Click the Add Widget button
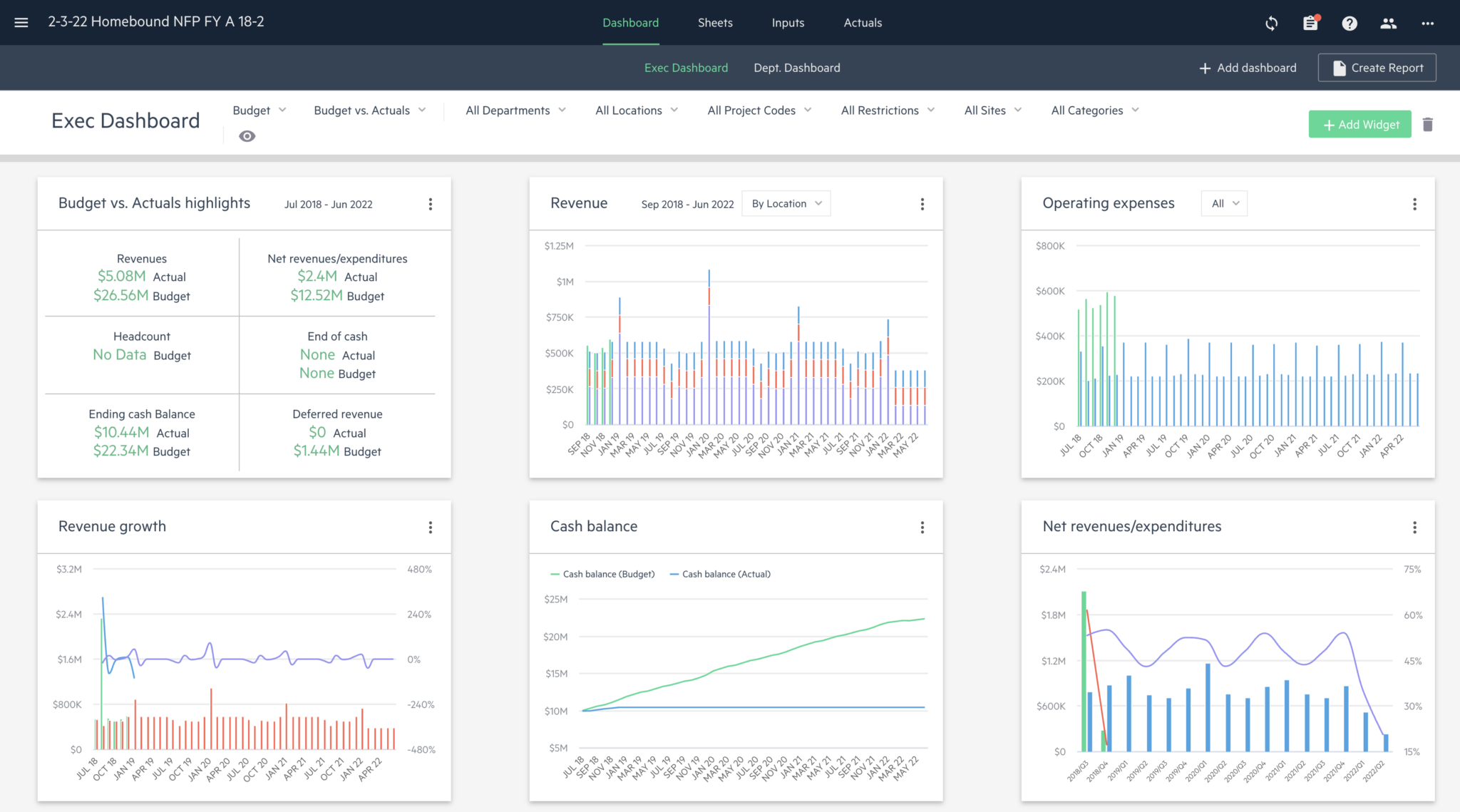1460x812 pixels. 1359,125
